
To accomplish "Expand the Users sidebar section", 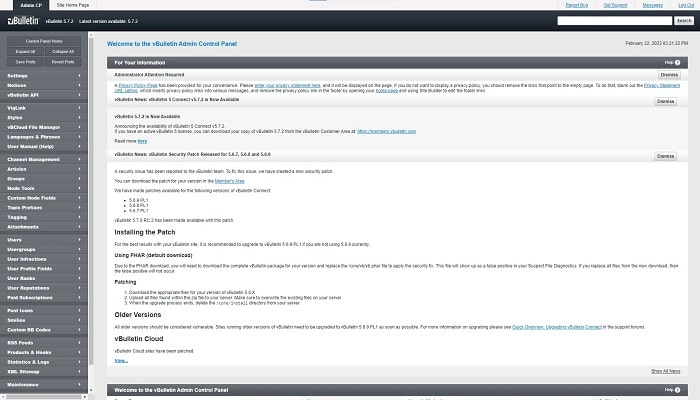I will pyautogui.click(x=44, y=240).
